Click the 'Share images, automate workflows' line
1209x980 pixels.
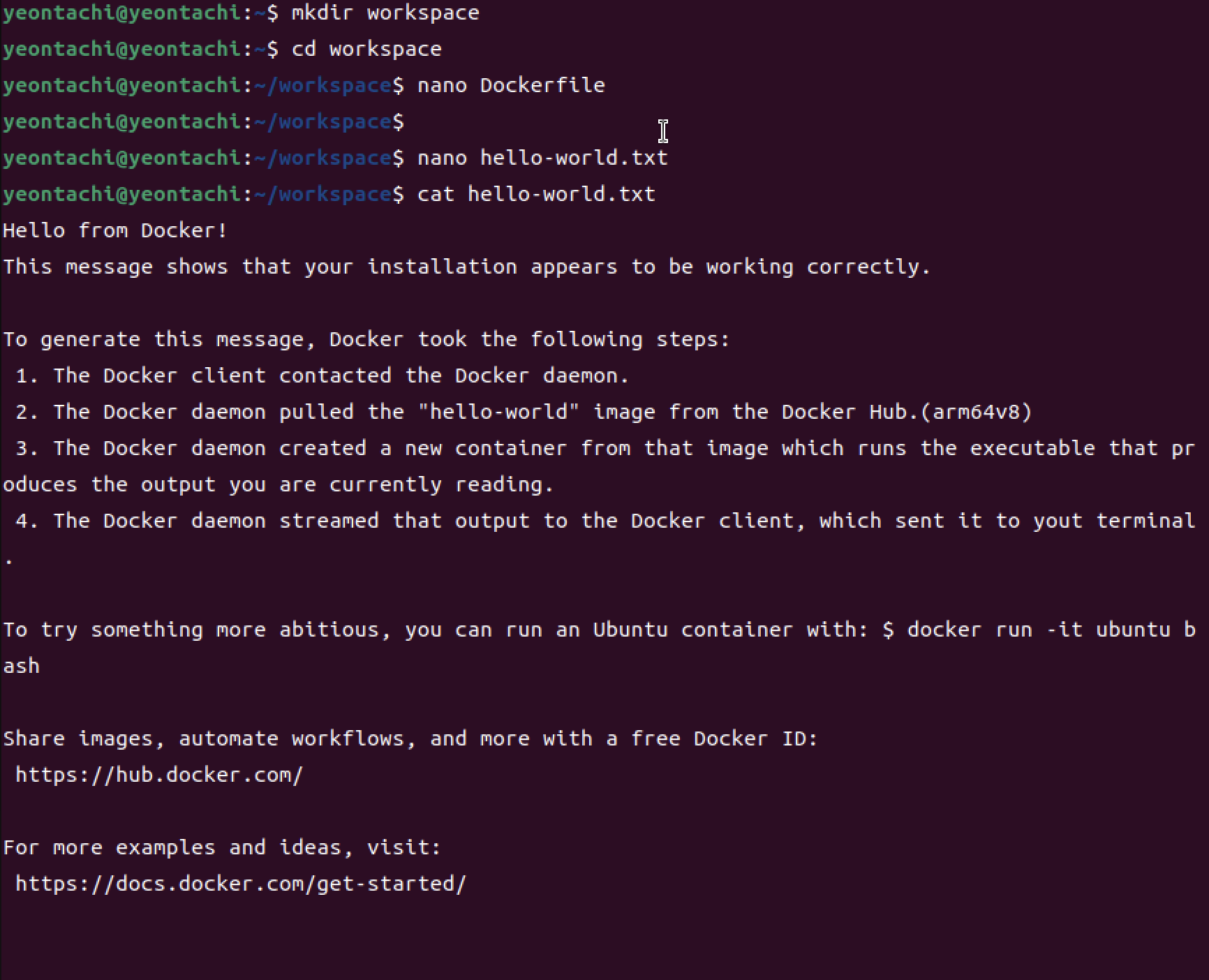[410, 738]
